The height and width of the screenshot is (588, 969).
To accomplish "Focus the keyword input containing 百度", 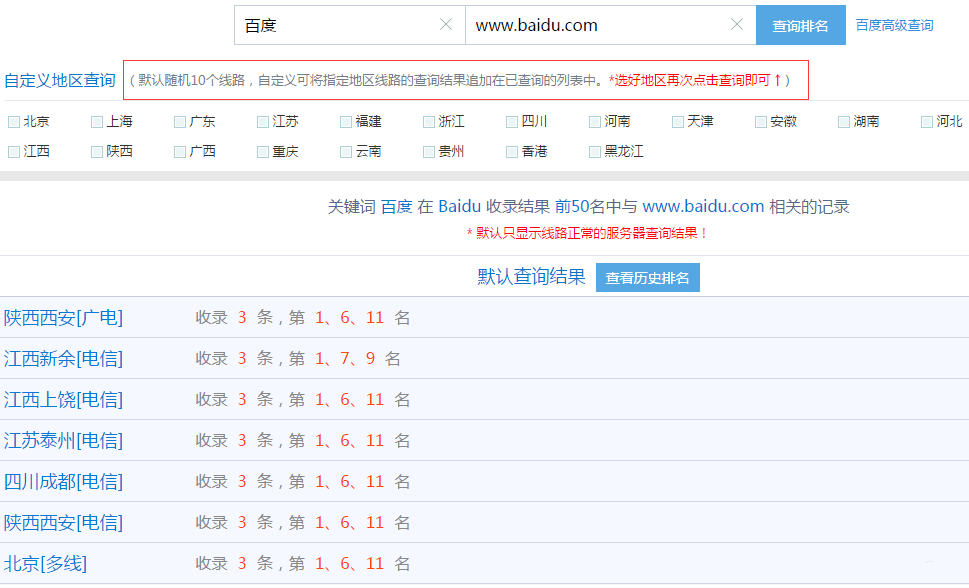I will (337, 25).
